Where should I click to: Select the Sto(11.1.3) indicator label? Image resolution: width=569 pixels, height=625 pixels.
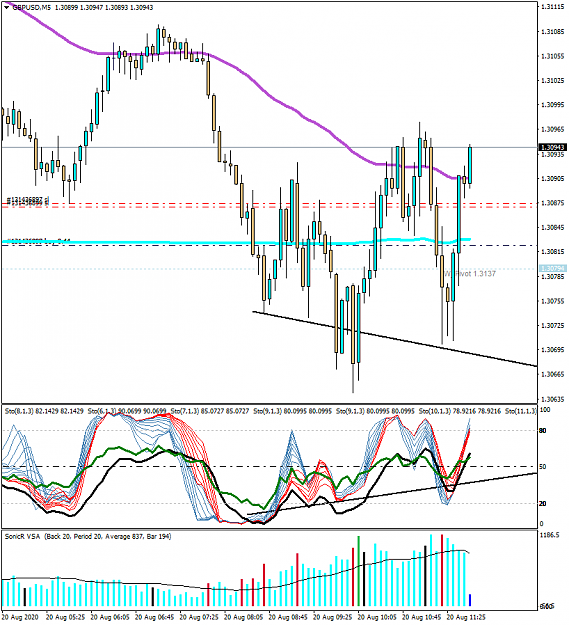tap(521, 411)
